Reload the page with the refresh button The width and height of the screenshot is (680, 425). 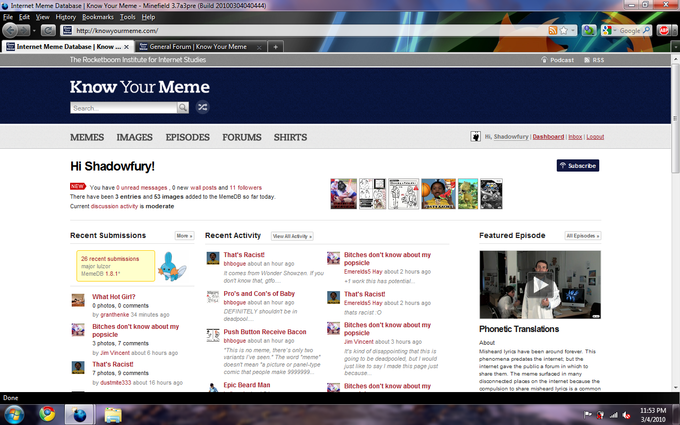point(48,30)
